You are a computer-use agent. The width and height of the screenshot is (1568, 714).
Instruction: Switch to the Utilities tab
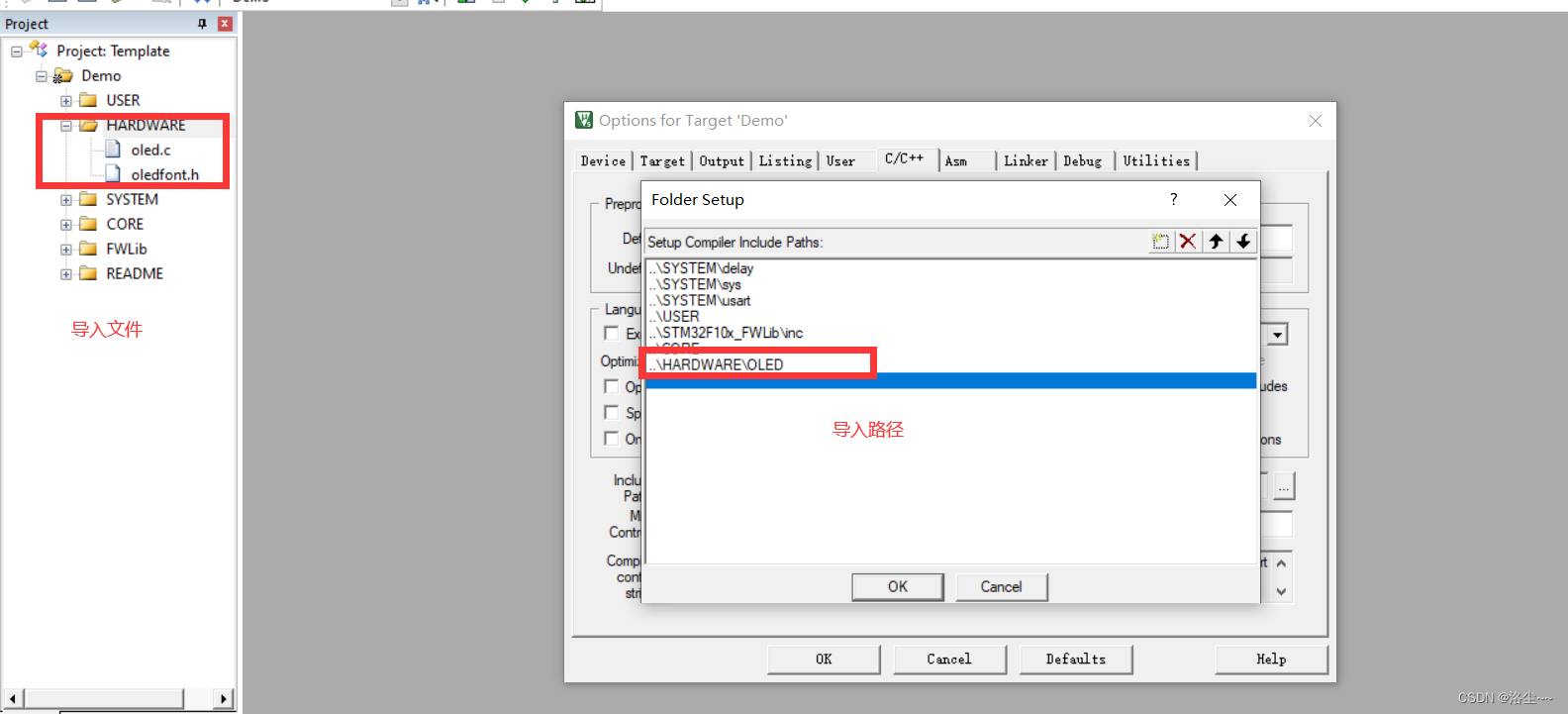point(1156,161)
